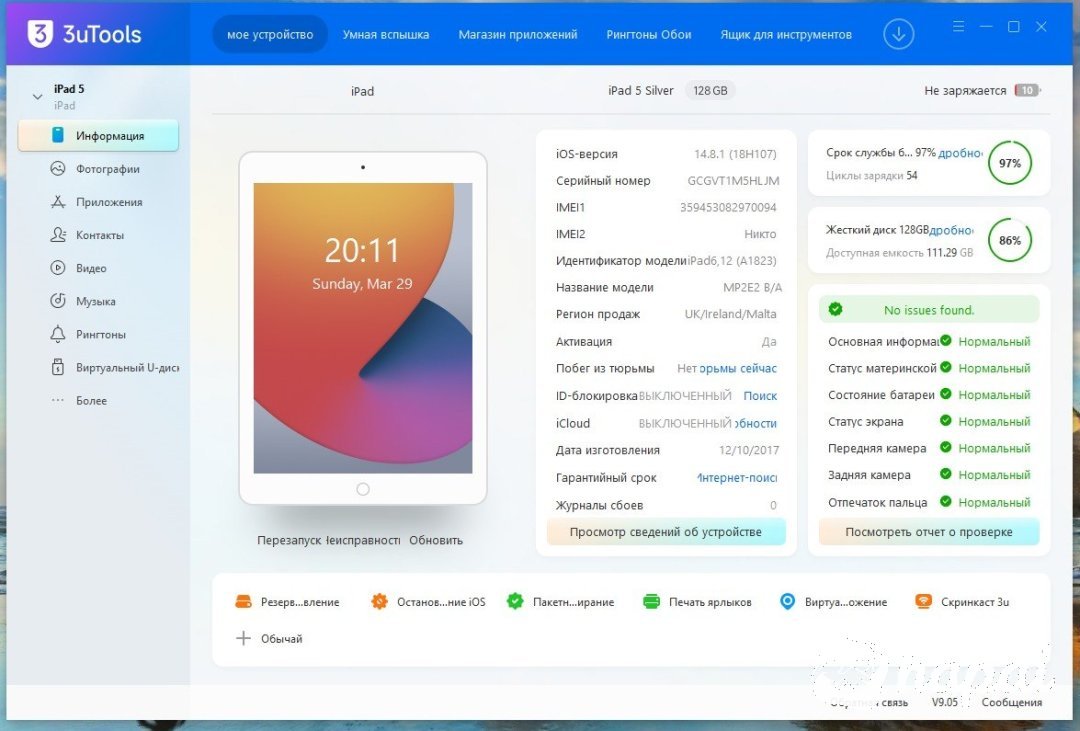
Task: Click the green check beside No issues found
Action: tap(835, 309)
